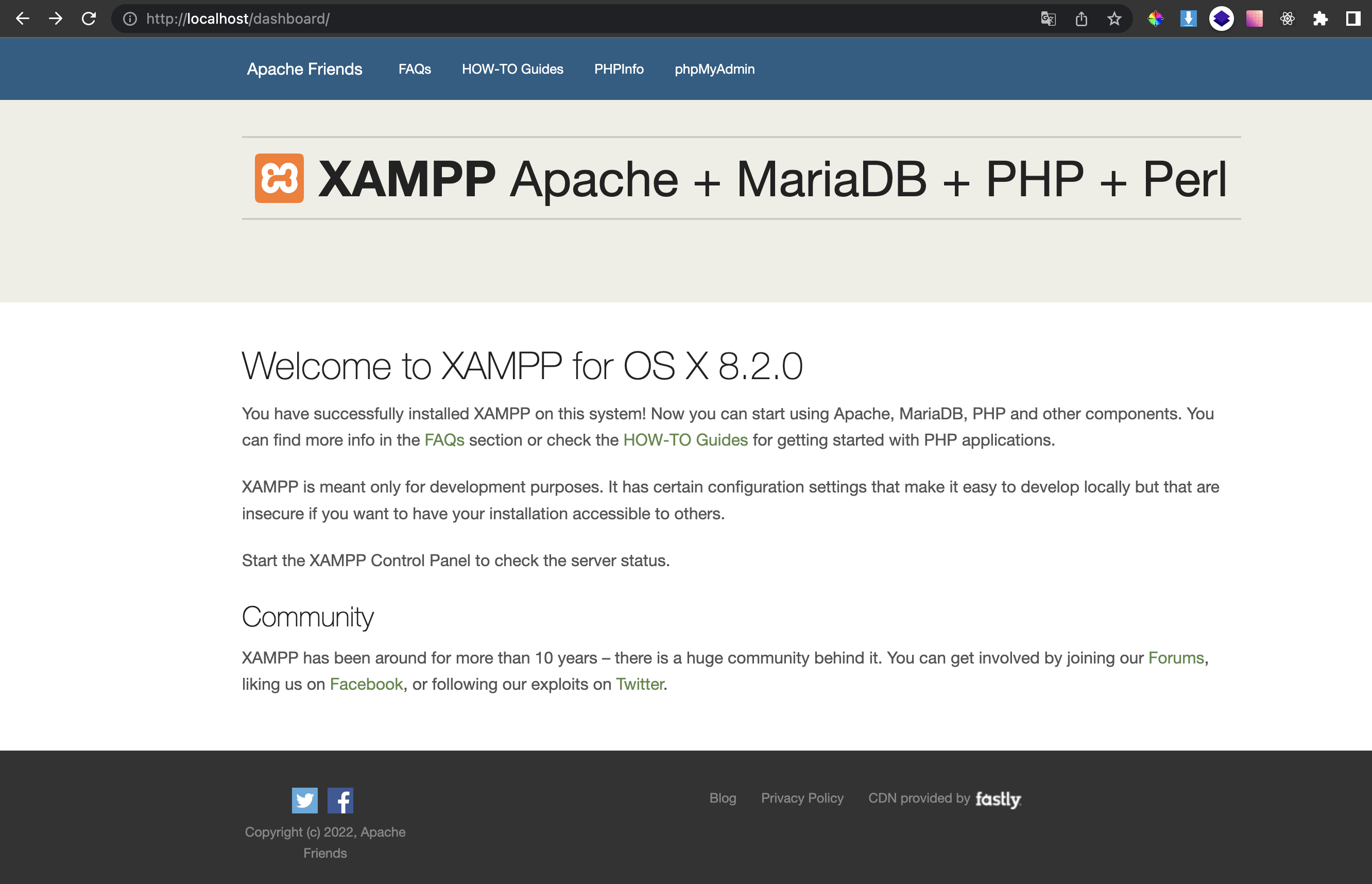This screenshot has width=1372, height=884.
Task: Click the 'CDN provided by' footer text
Action: pyautogui.click(x=919, y=798)
